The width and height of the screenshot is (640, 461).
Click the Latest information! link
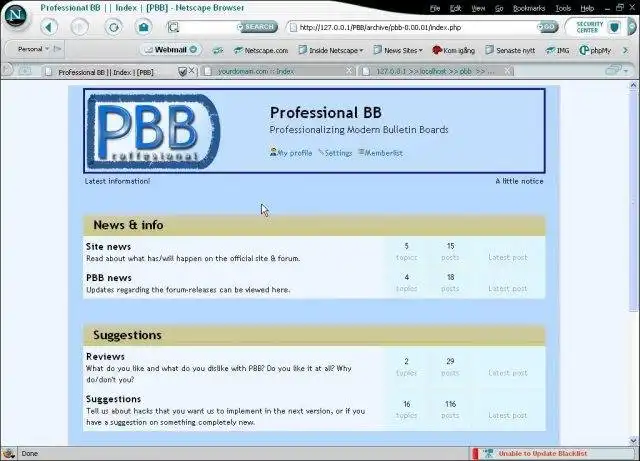click(117, 181)
